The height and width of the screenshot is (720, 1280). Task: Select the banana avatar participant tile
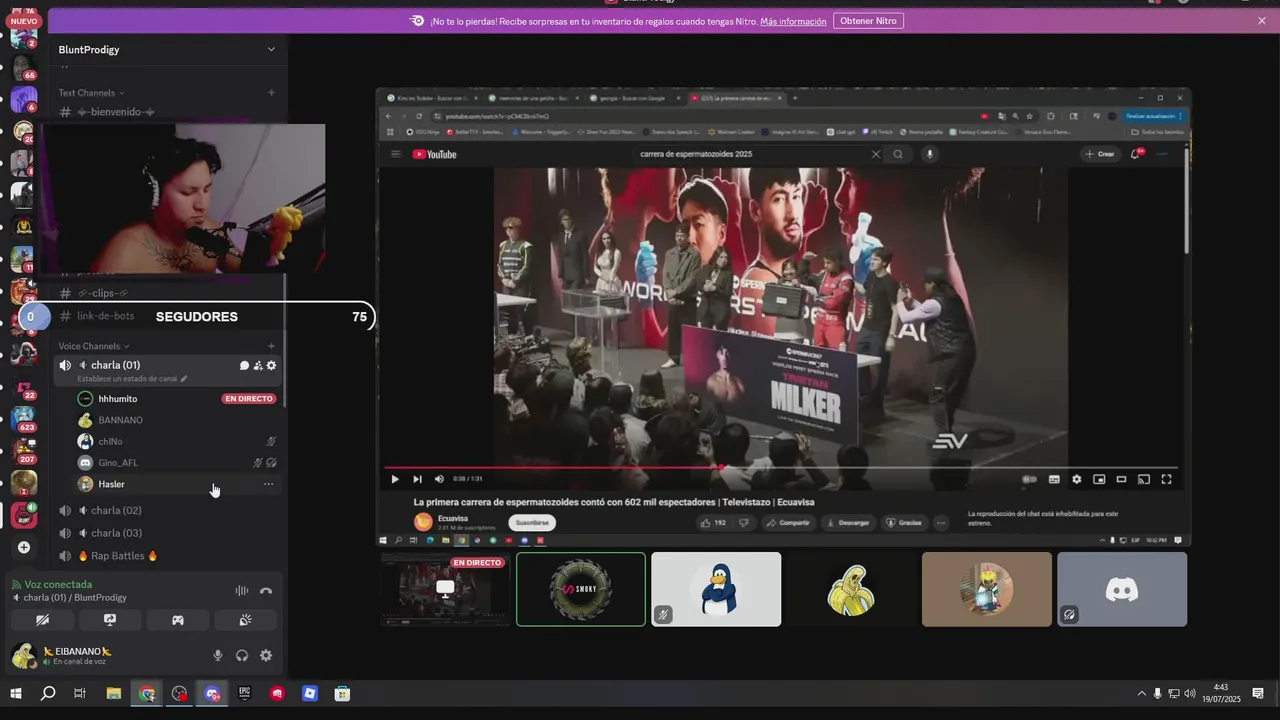851,590
